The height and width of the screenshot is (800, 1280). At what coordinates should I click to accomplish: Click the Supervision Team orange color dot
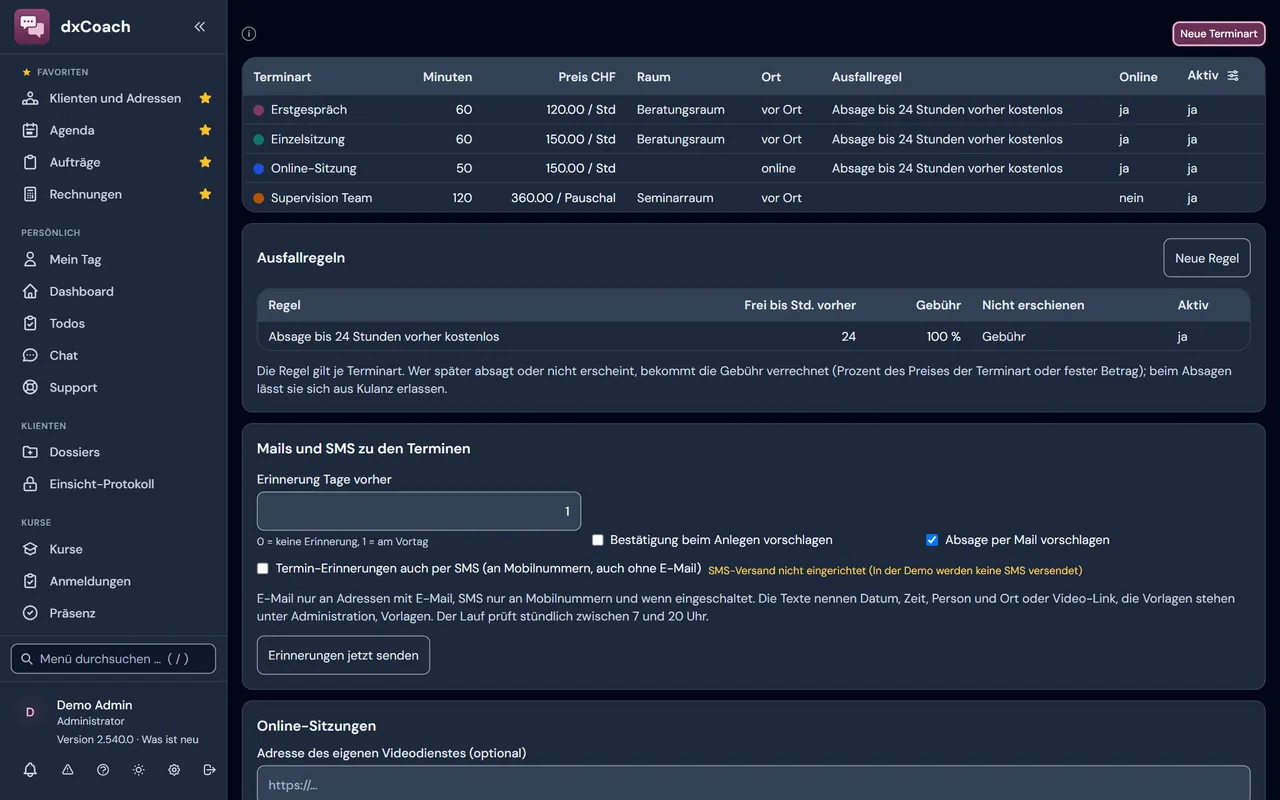click(259, 198)
